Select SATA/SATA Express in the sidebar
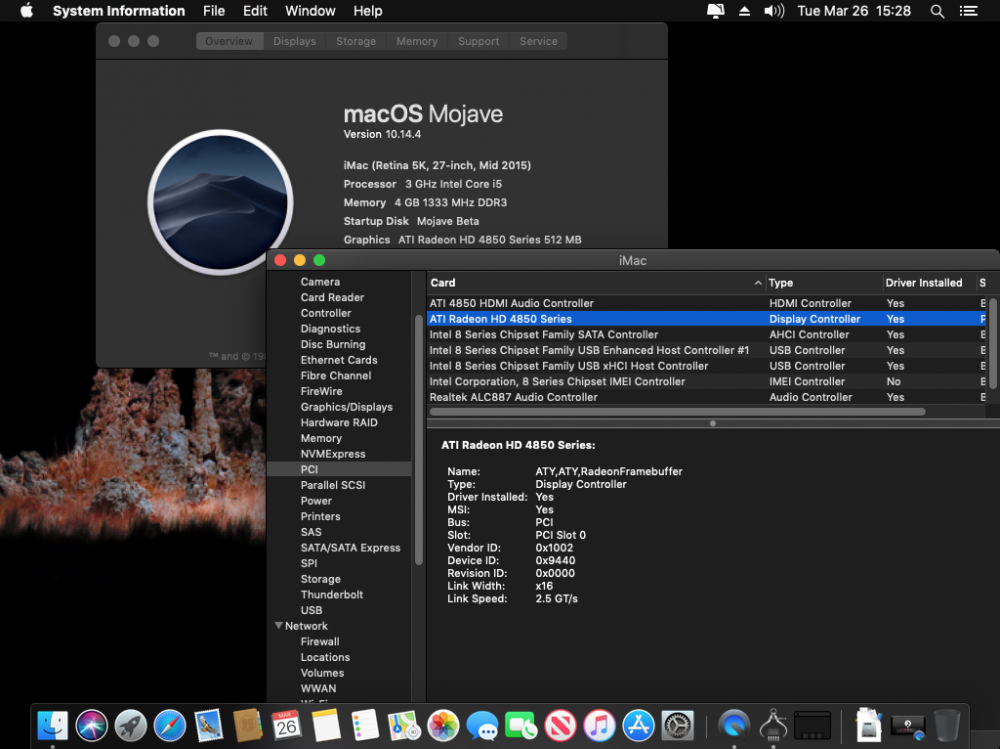The image size is (1000, 749). point(351,547)
